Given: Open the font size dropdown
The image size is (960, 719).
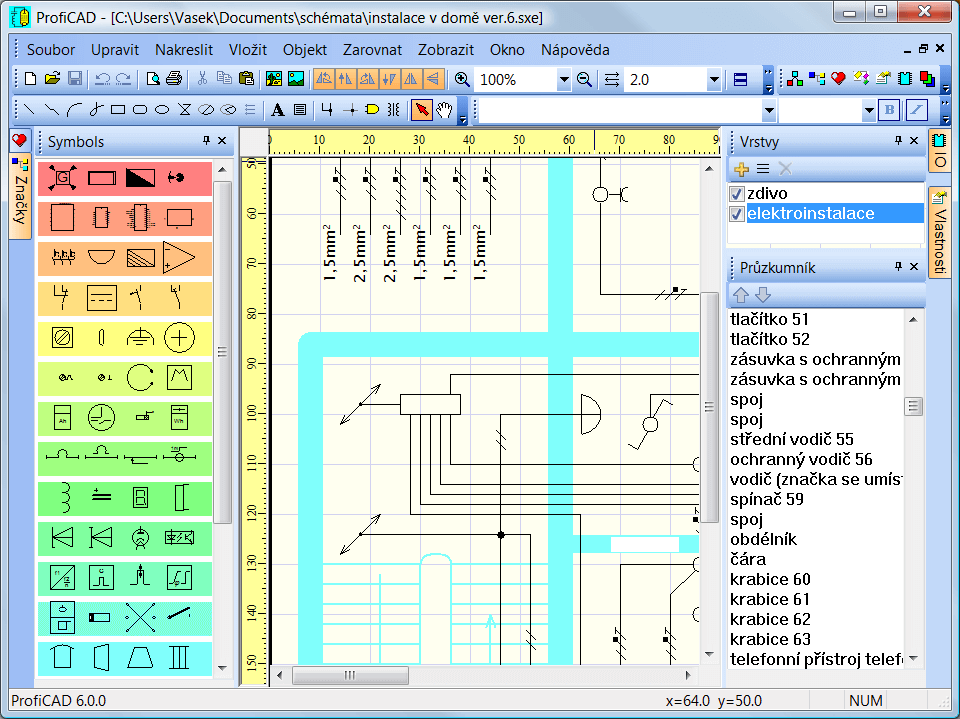Looking at the screenshot, I should click(869, 111).
